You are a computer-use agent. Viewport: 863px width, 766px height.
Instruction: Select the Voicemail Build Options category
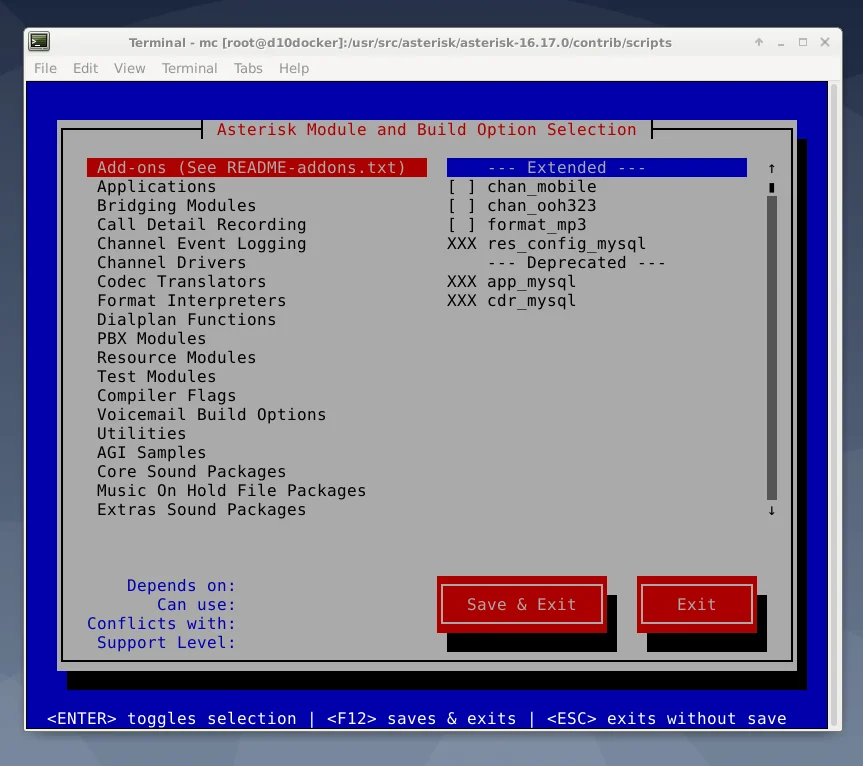pyautogui.click(x=211, y=414)
